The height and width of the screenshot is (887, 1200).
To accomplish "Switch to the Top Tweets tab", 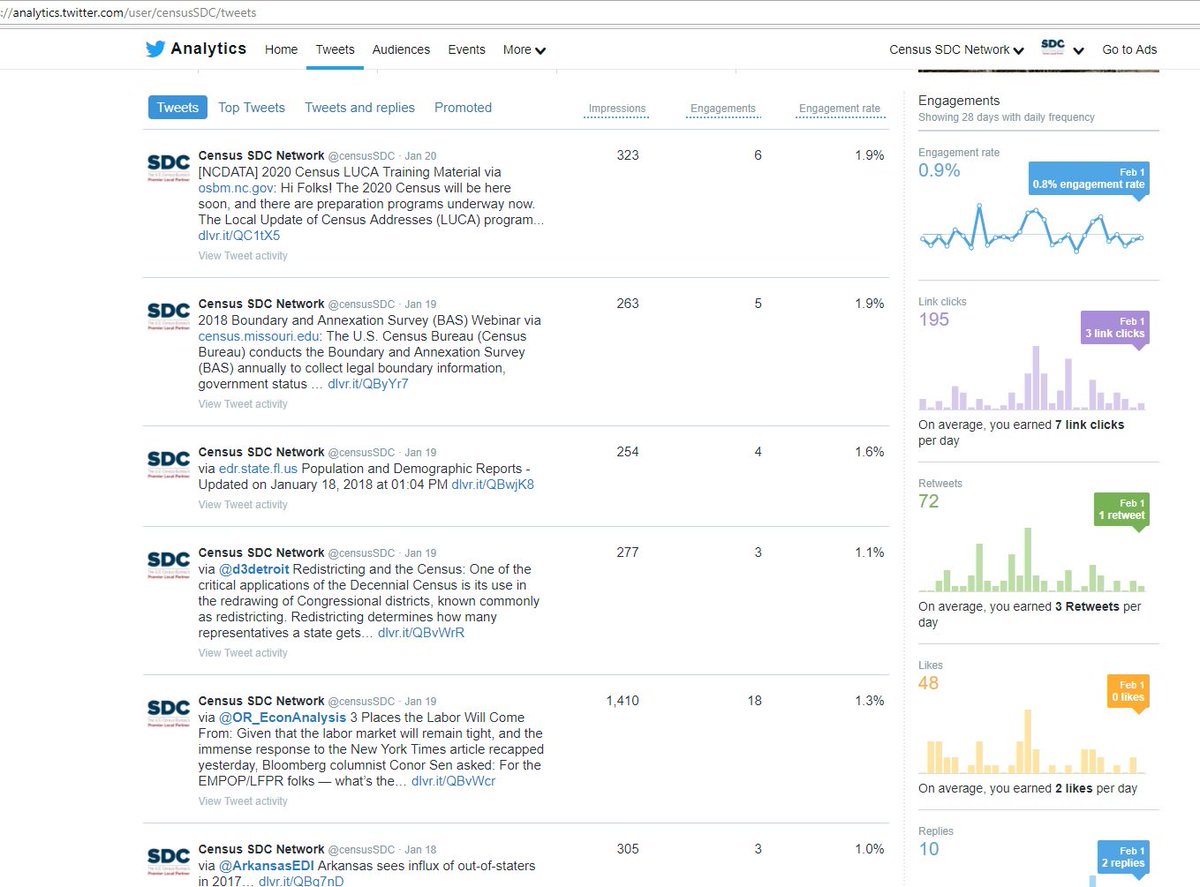I will [x=251, y=107].
